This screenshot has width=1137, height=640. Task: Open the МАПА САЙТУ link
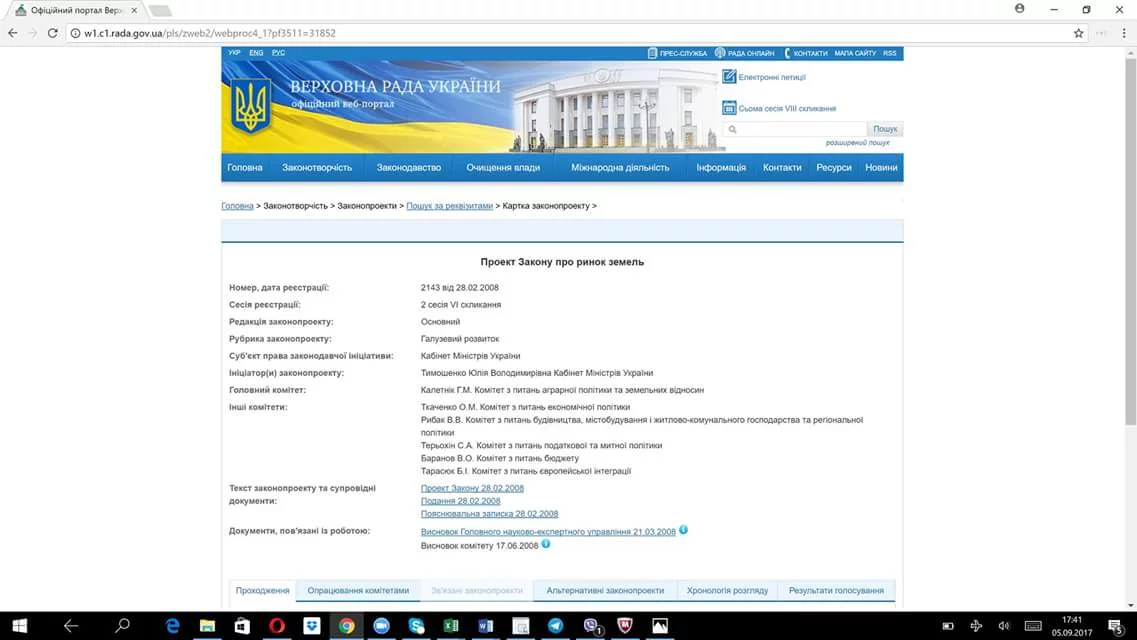tap(855, 53)
